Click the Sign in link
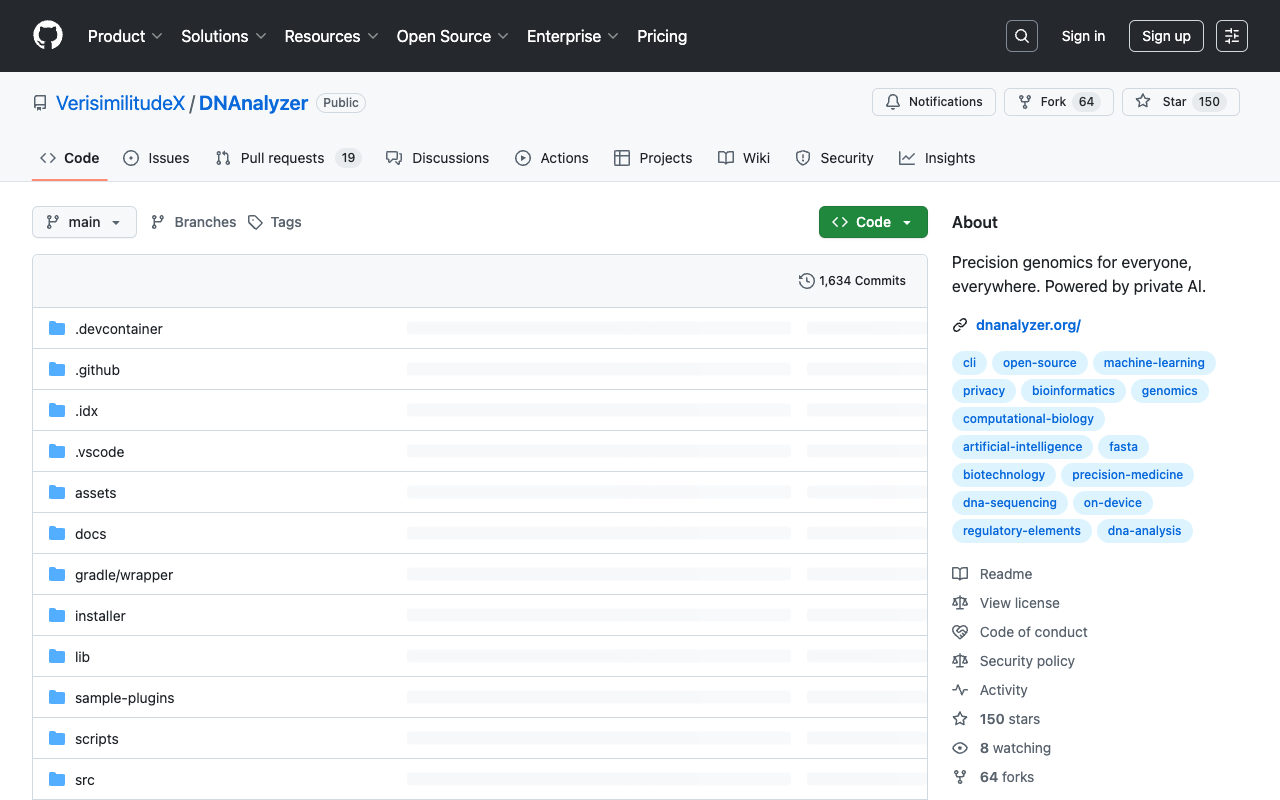 tap(1083, 36)
